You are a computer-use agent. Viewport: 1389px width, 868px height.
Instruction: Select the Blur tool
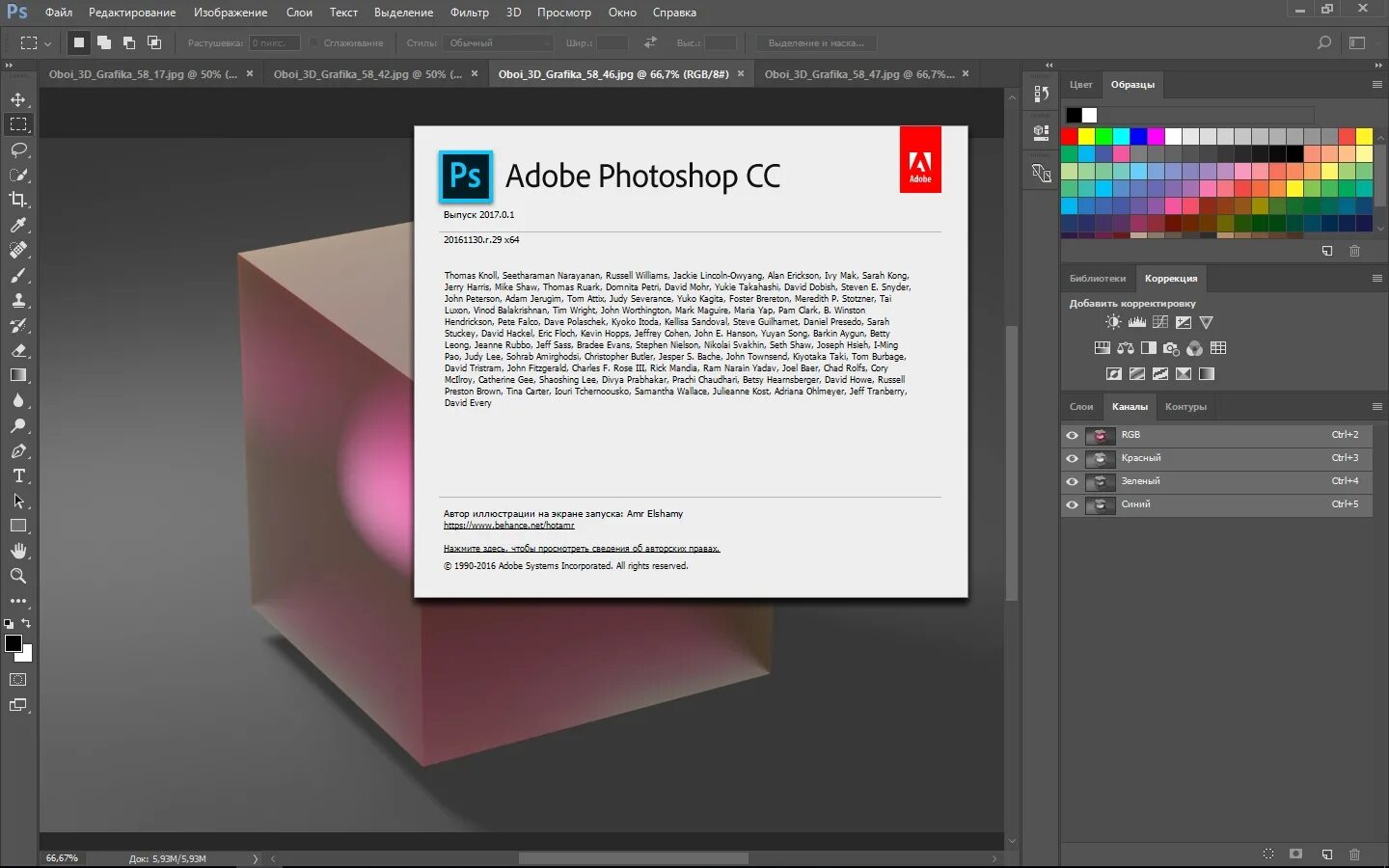pyautogui.click(x=18, y=400)
